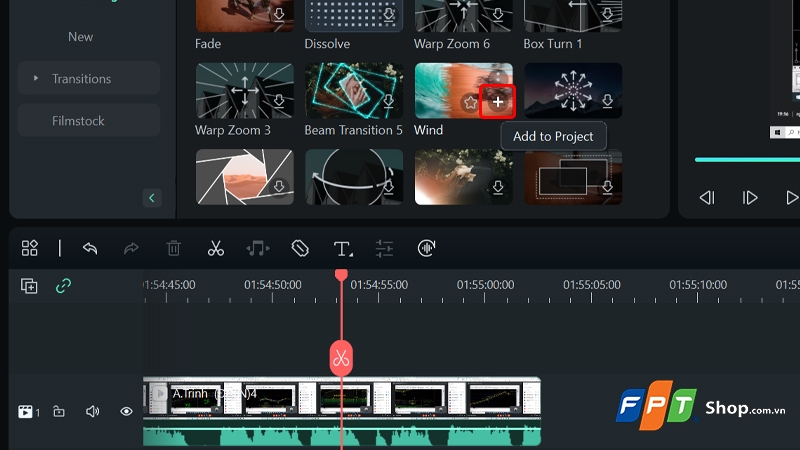Open the layout grid icon in toolbar
The width and height of the screenshot is (800, 450).
pos(30,248)
